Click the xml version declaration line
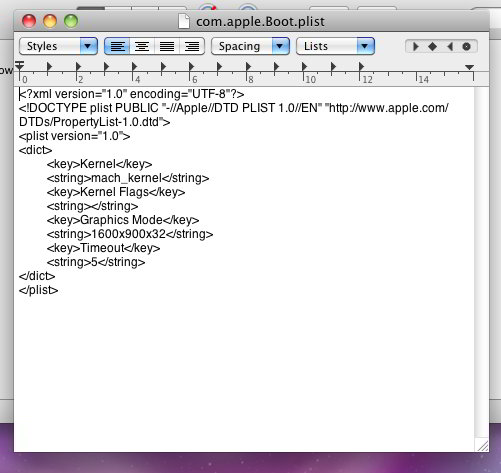 132,94
